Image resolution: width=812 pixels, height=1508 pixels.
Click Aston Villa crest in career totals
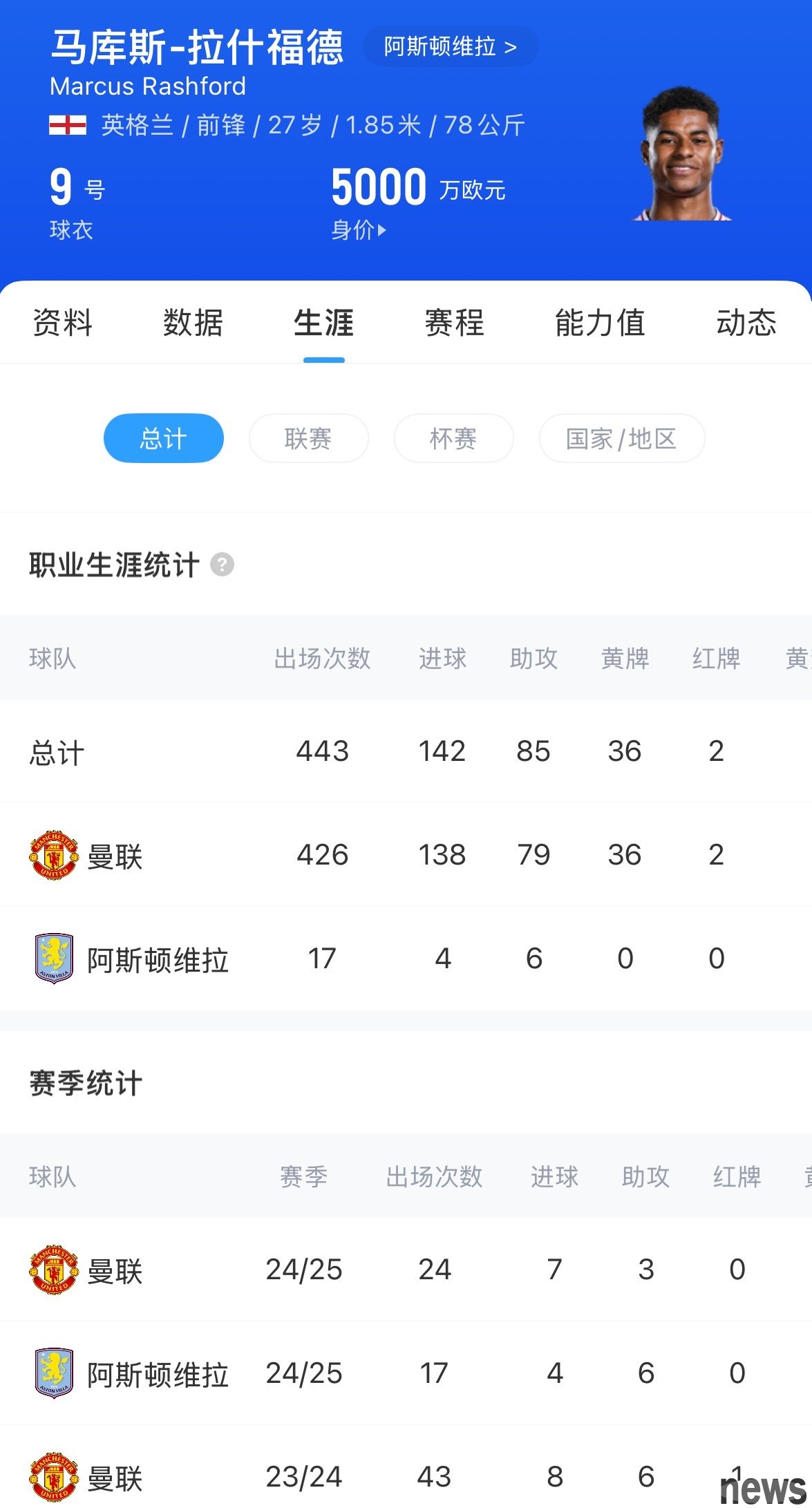click(x=54, y=959)
